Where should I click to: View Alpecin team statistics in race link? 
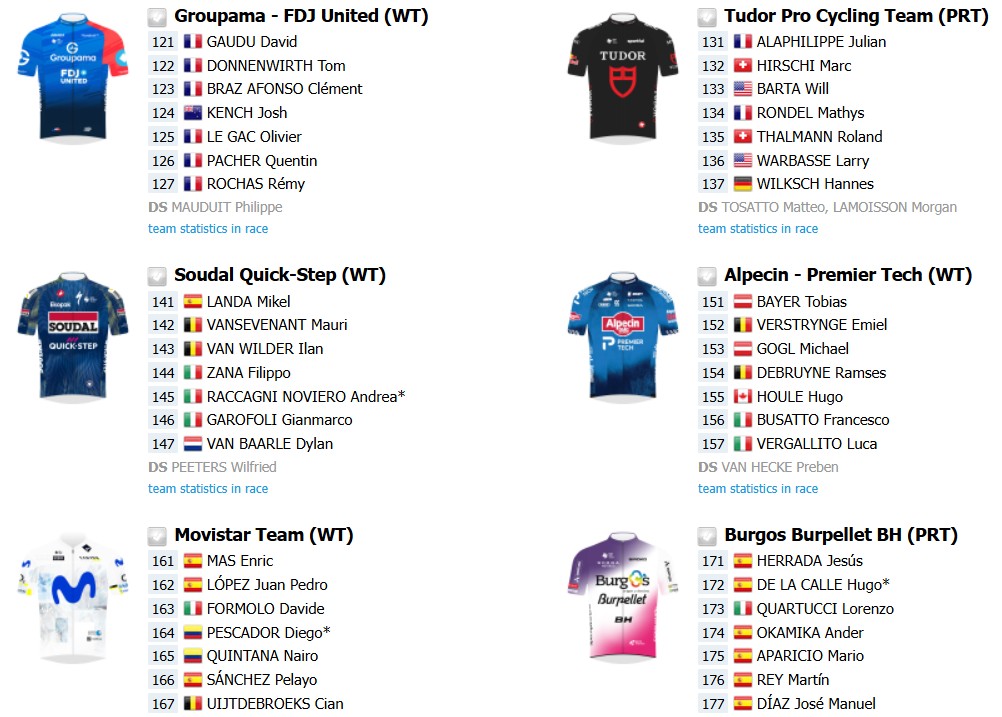pos(758,488)
